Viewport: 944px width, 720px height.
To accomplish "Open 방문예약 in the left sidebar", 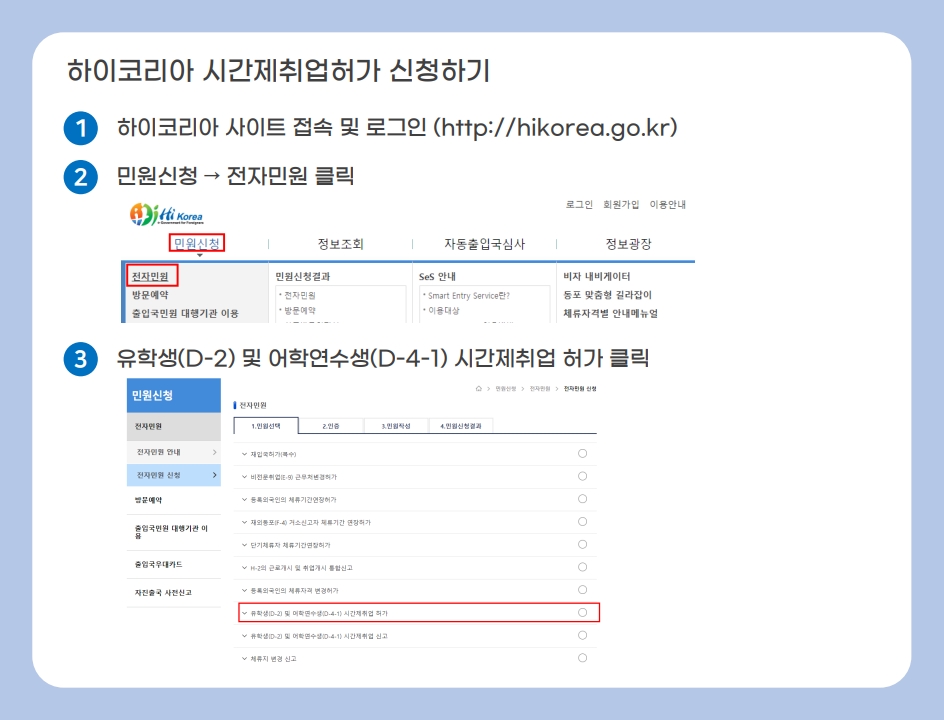I will coord(148,500).
